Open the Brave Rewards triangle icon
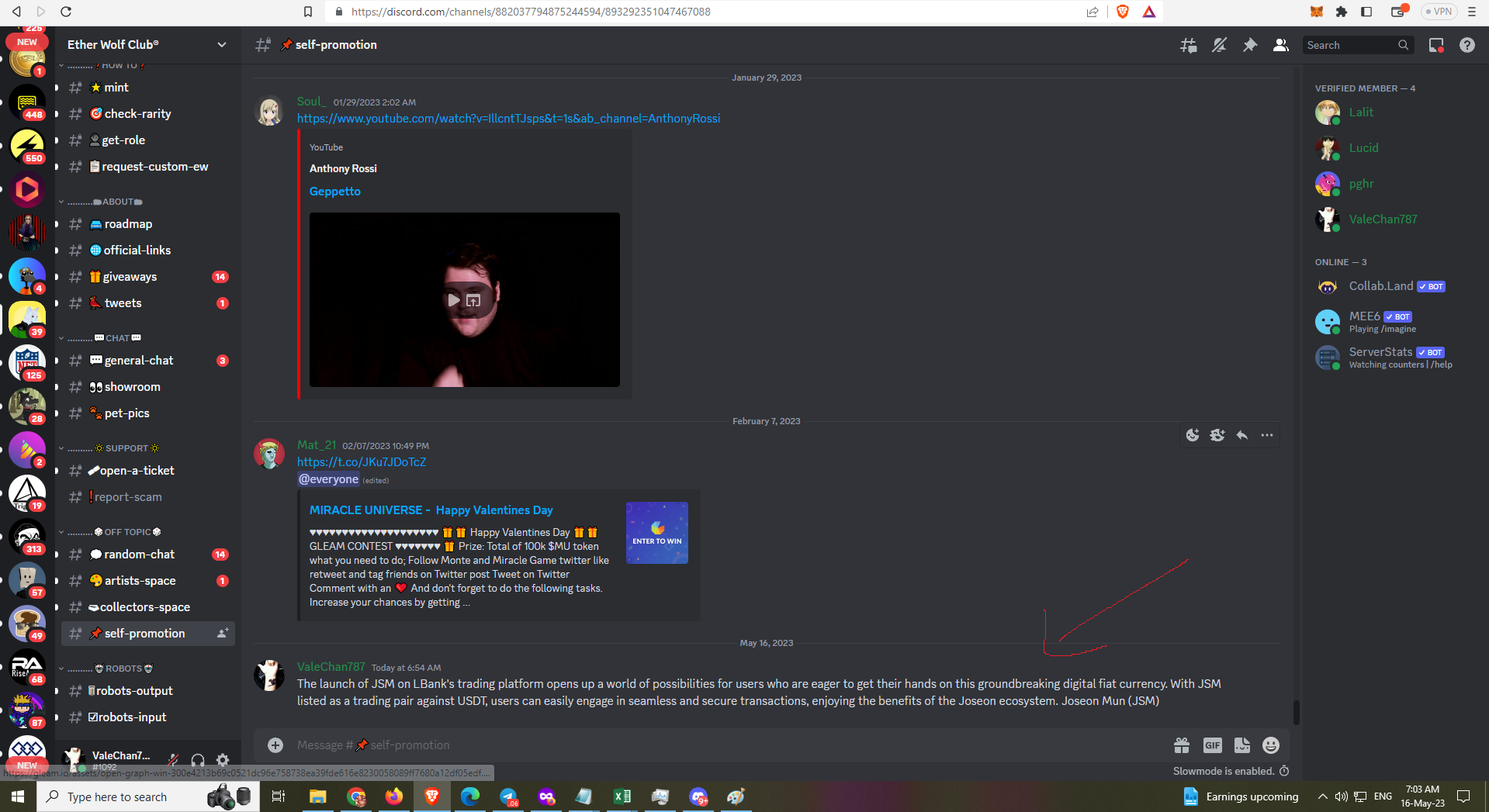1489x812 pixels. click(x=1149, y=12)
